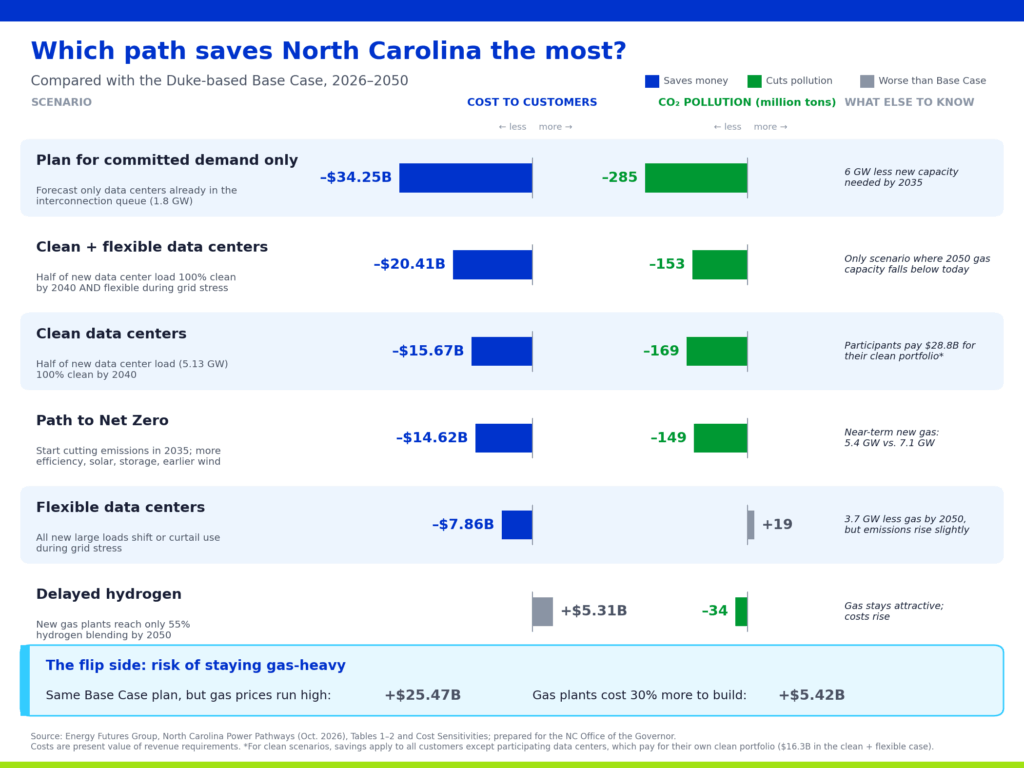The height and width of the screenshot is (768, 1024).
Task: Click the '–149' pollution value
Action: coord(668,438)
